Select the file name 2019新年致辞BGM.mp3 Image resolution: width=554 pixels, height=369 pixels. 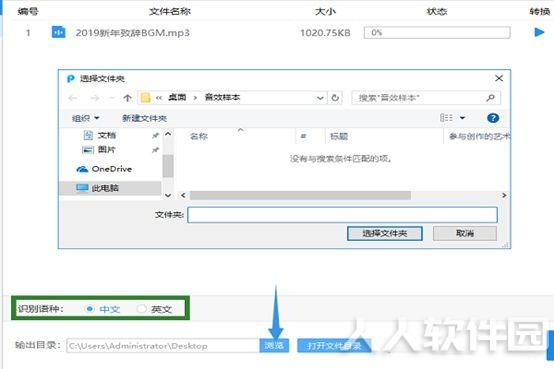pyautogui.click(x=132, y=33)
